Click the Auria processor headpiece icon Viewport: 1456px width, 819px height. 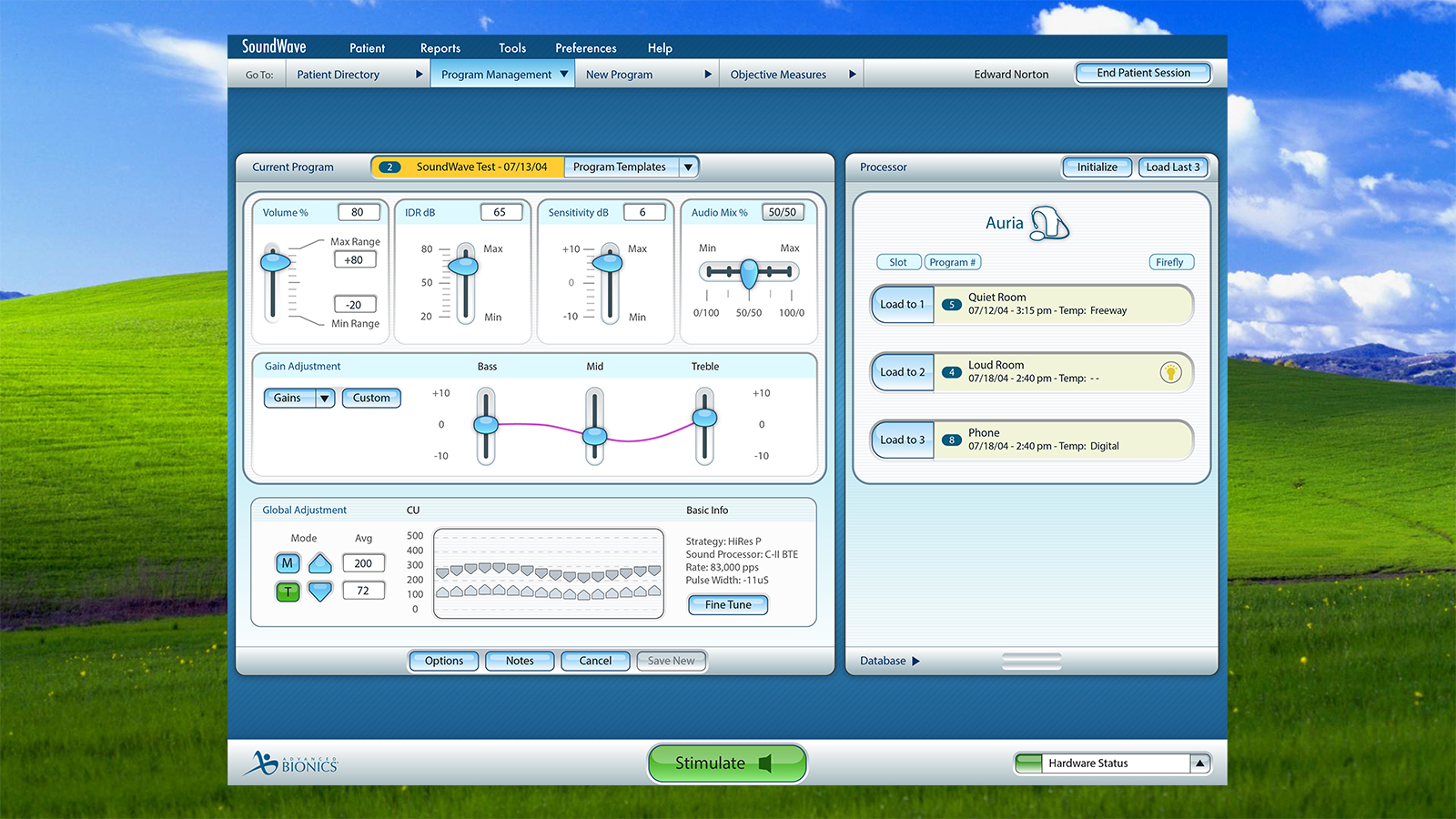pyautogui.click(x=1049, y=223)
